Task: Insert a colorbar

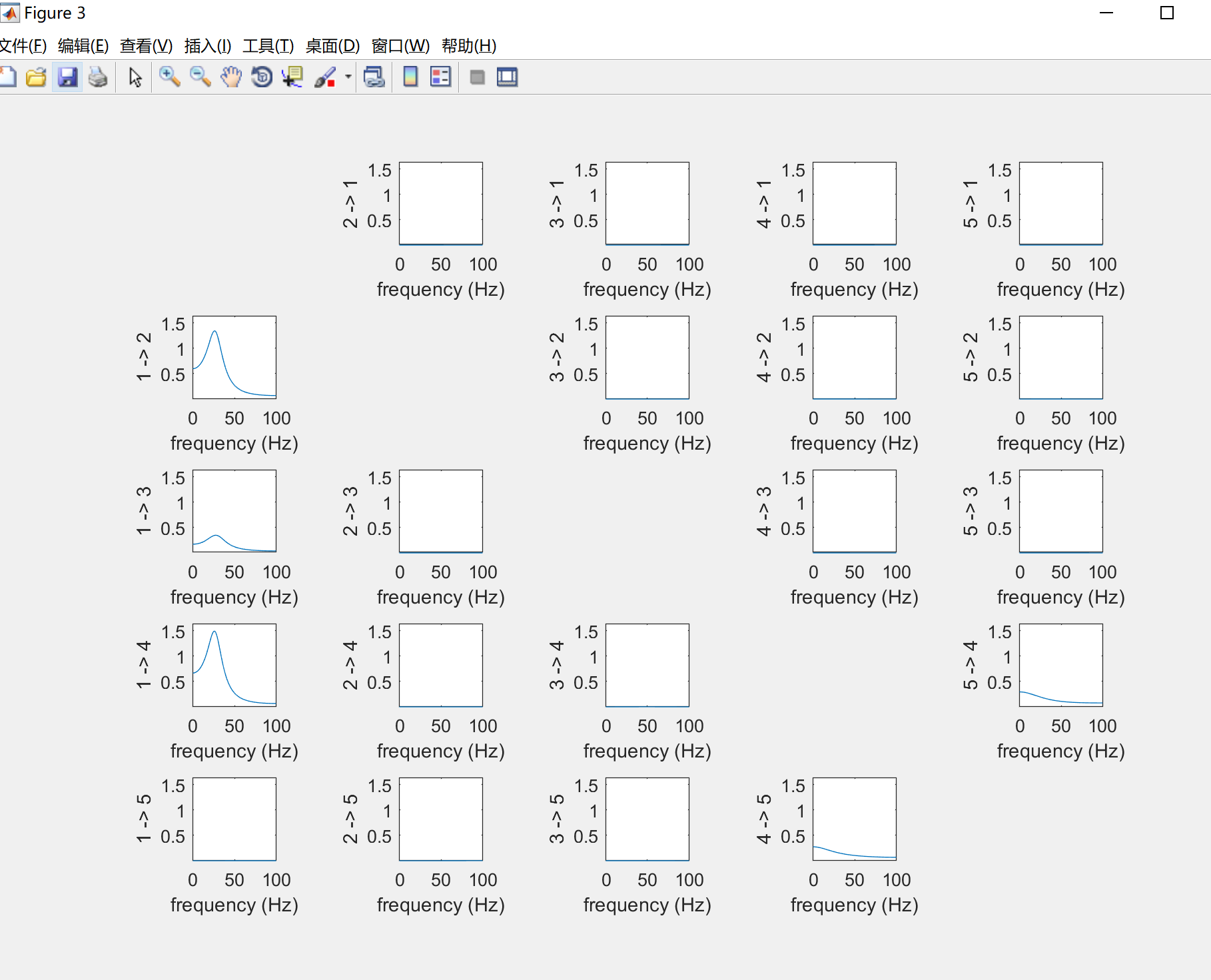Action: coord(410,77)
